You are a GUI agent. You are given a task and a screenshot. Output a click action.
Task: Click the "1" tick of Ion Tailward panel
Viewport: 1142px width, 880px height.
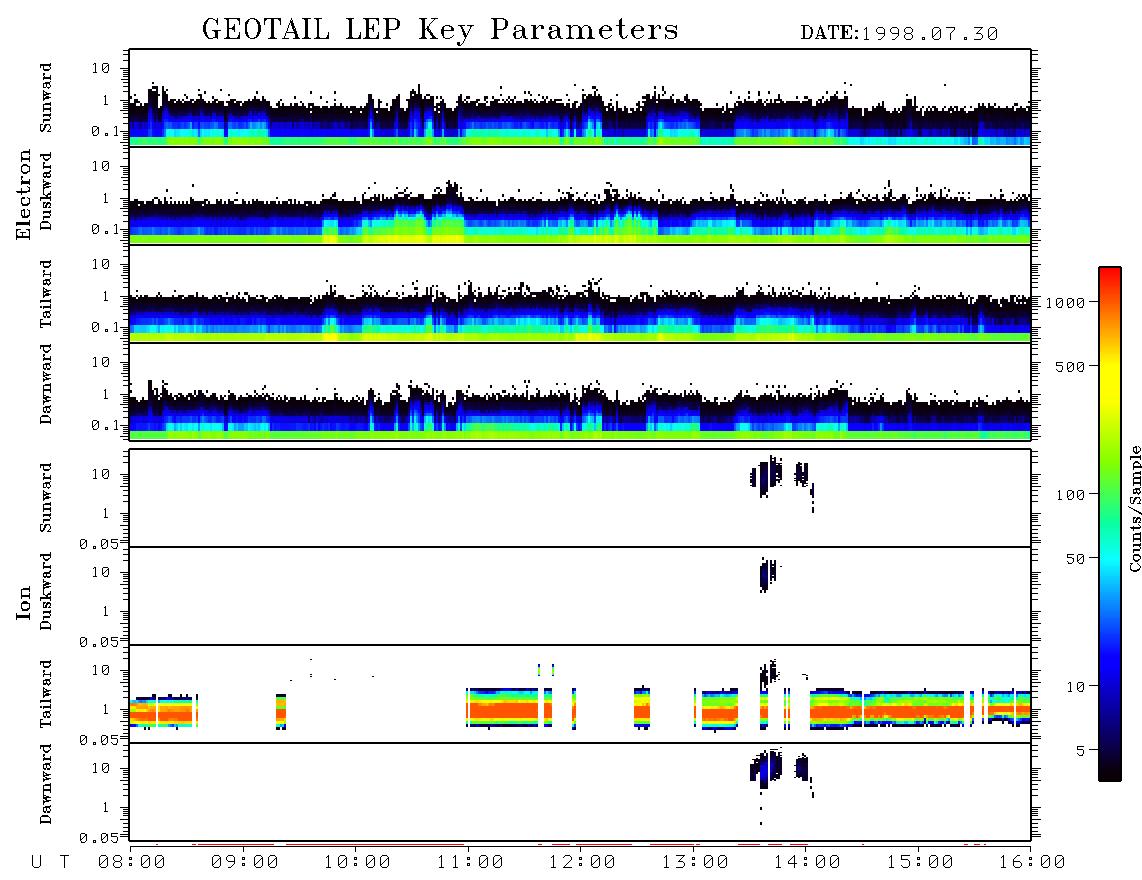click(106, 710)
